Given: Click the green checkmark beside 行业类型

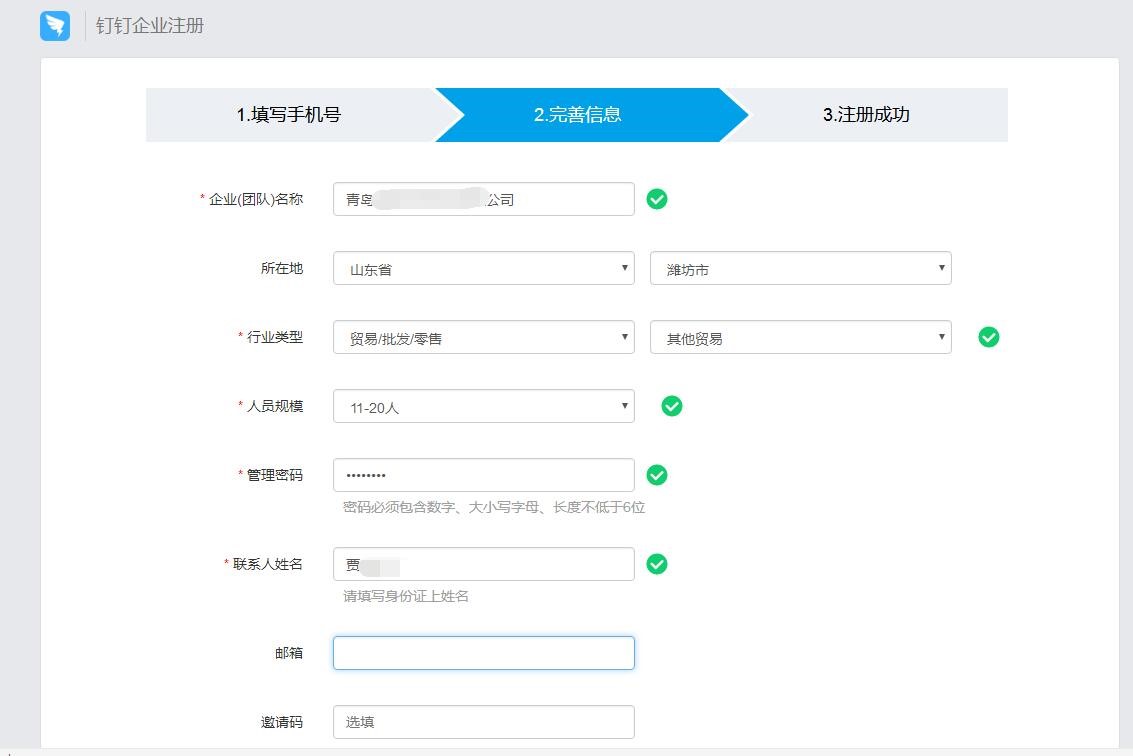Looking at the screenshot, I should tap(988, 337).
